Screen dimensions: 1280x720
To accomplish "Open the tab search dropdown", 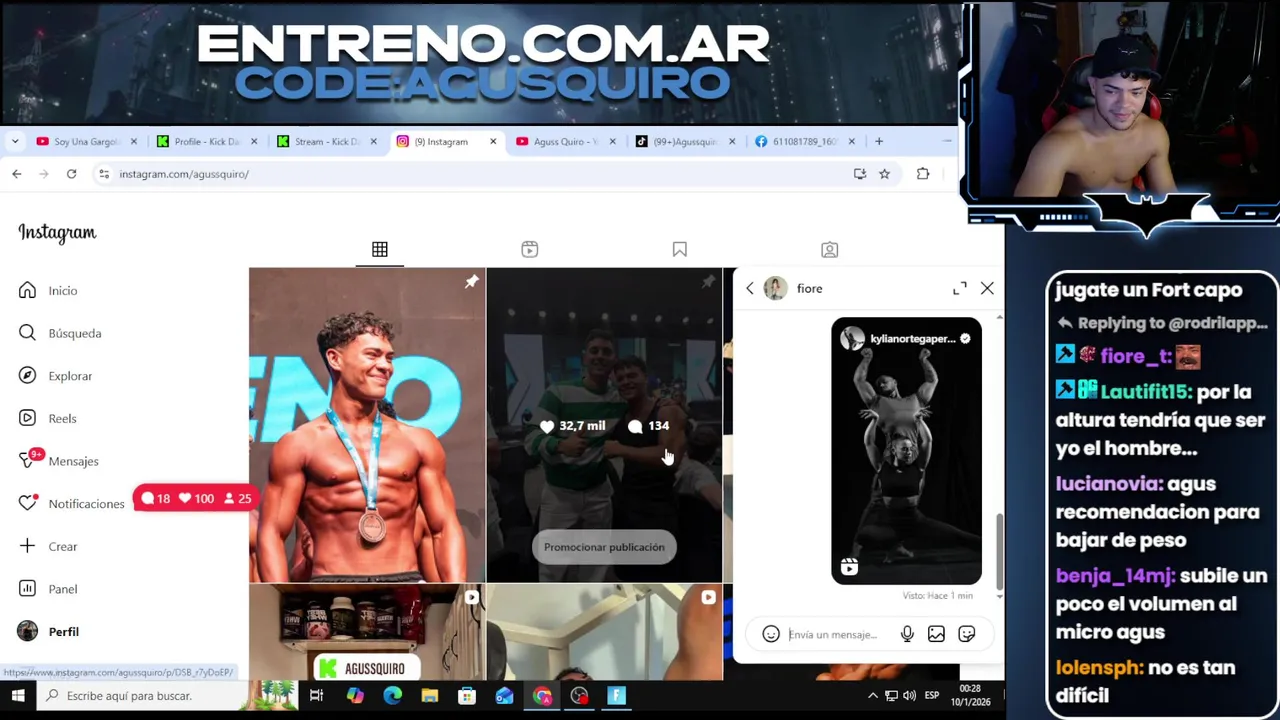I will tap(15, 141).
